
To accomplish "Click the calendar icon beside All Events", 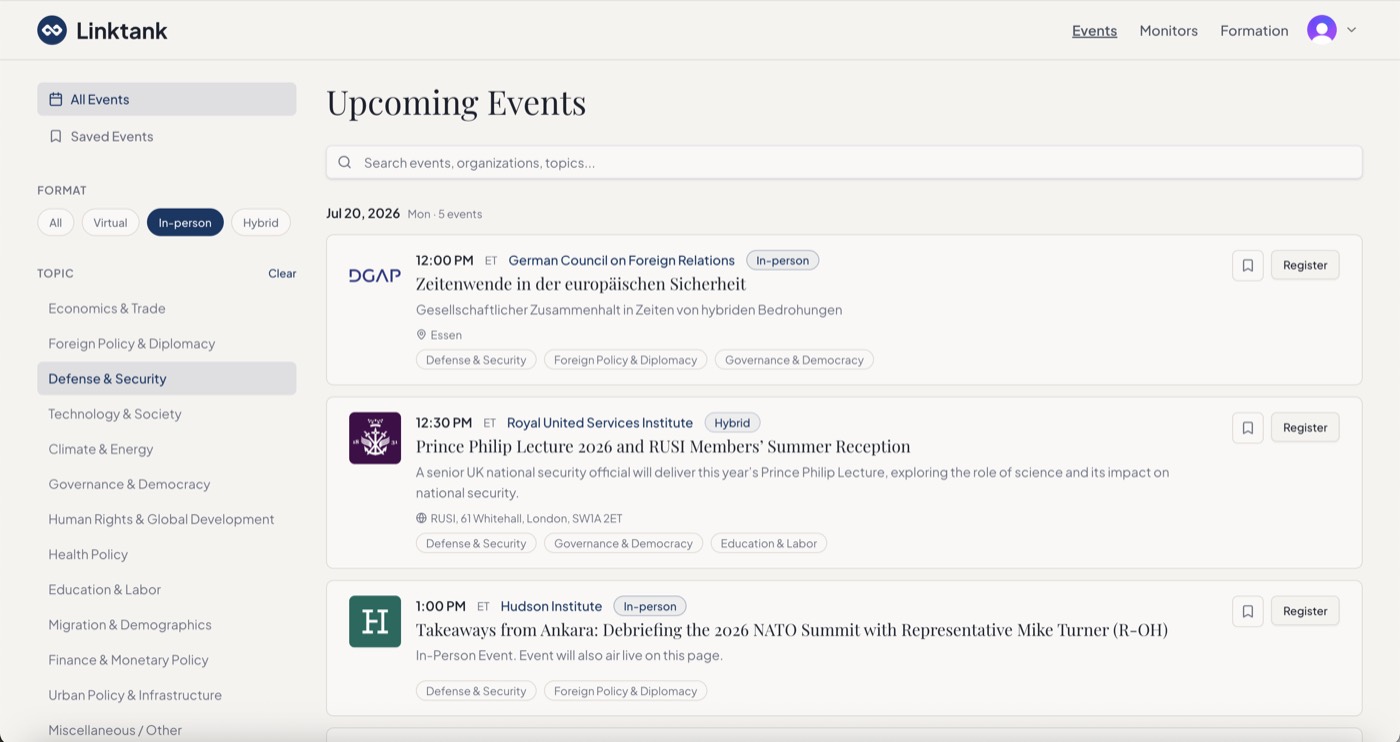I will (56, 99).
